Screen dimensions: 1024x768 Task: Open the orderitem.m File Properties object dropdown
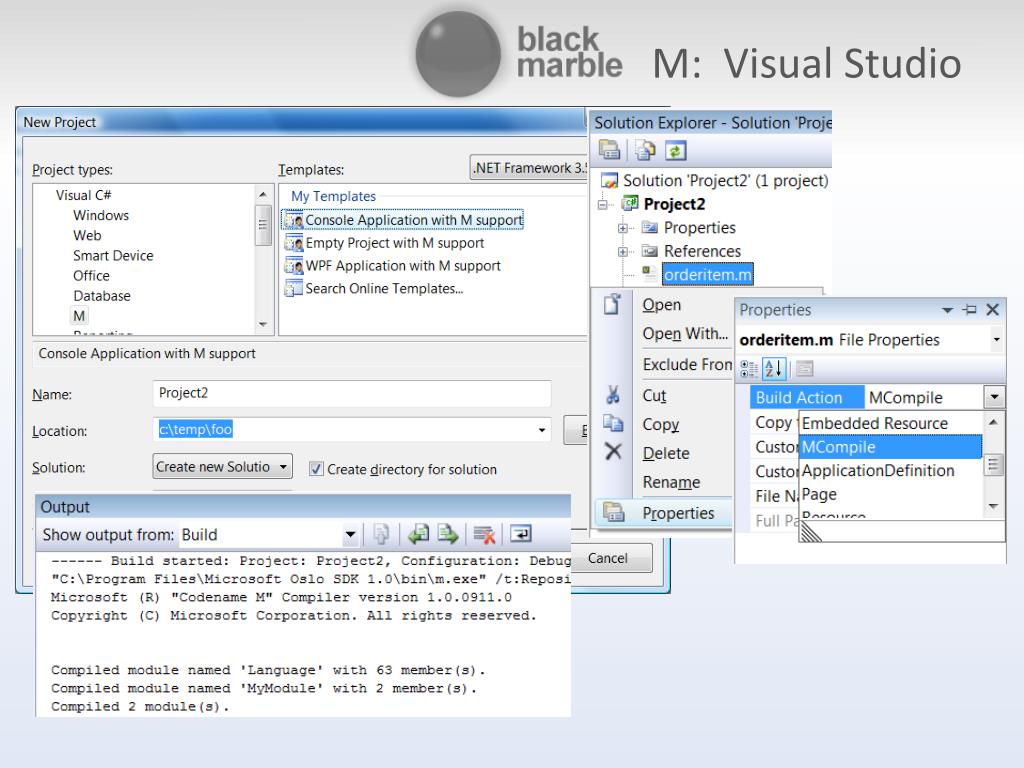(996, 340)
